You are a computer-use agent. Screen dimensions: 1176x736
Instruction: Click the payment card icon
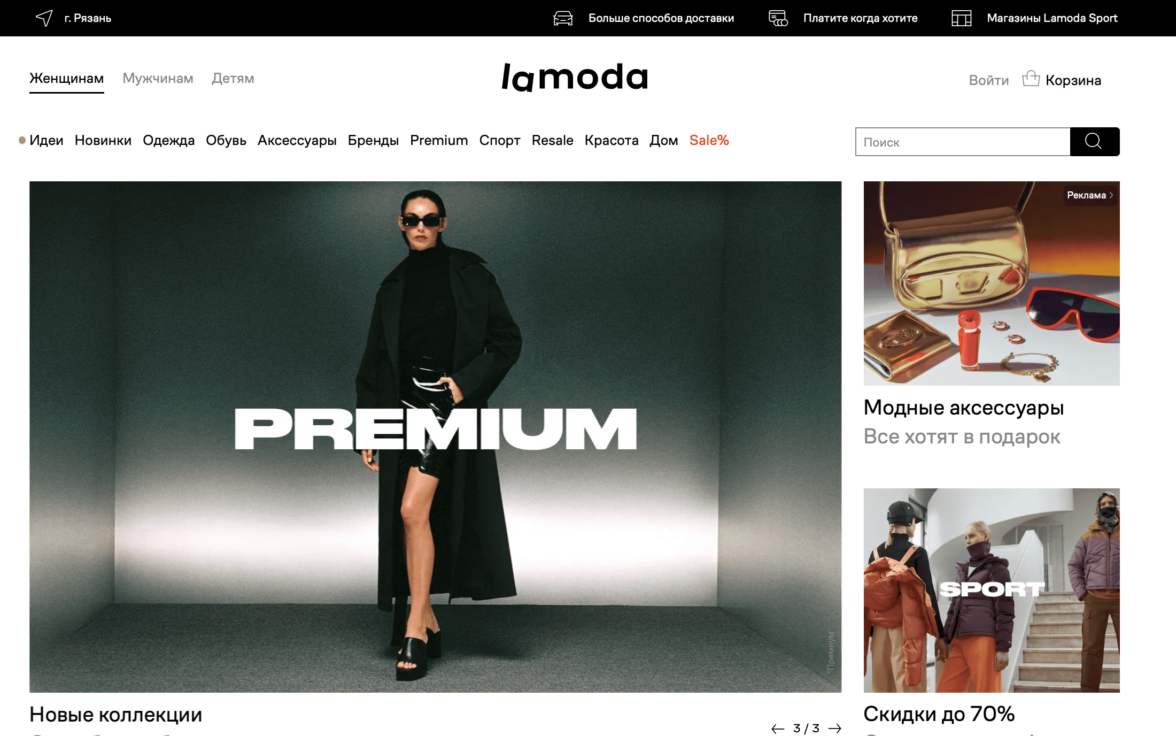[778, 18]
